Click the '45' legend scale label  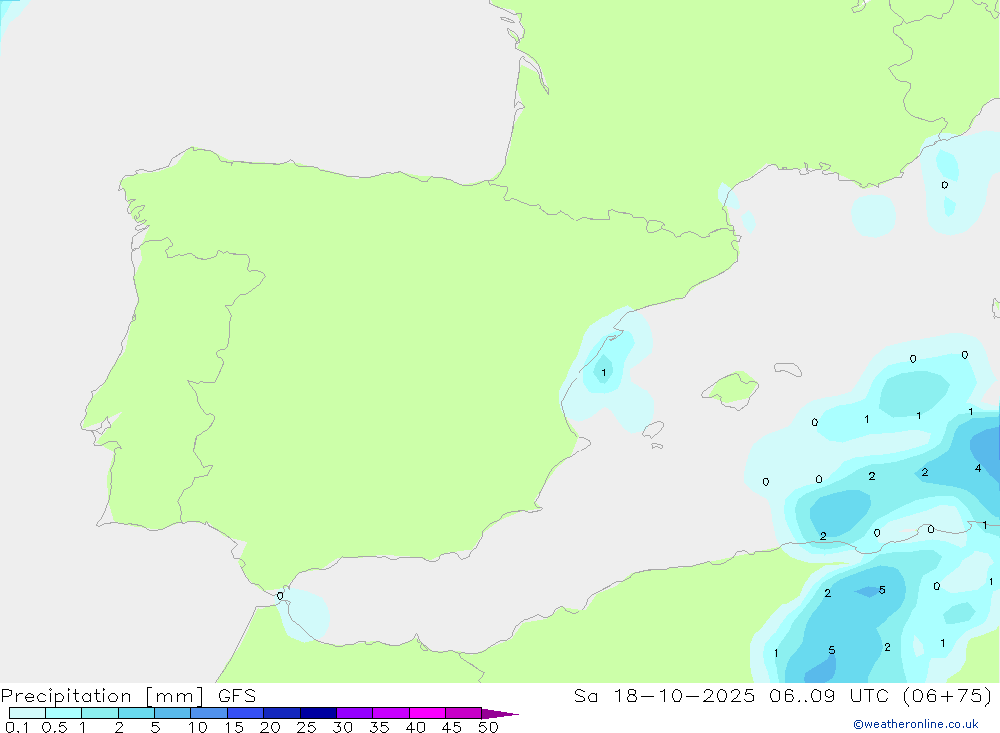click(x=452, y=727)
